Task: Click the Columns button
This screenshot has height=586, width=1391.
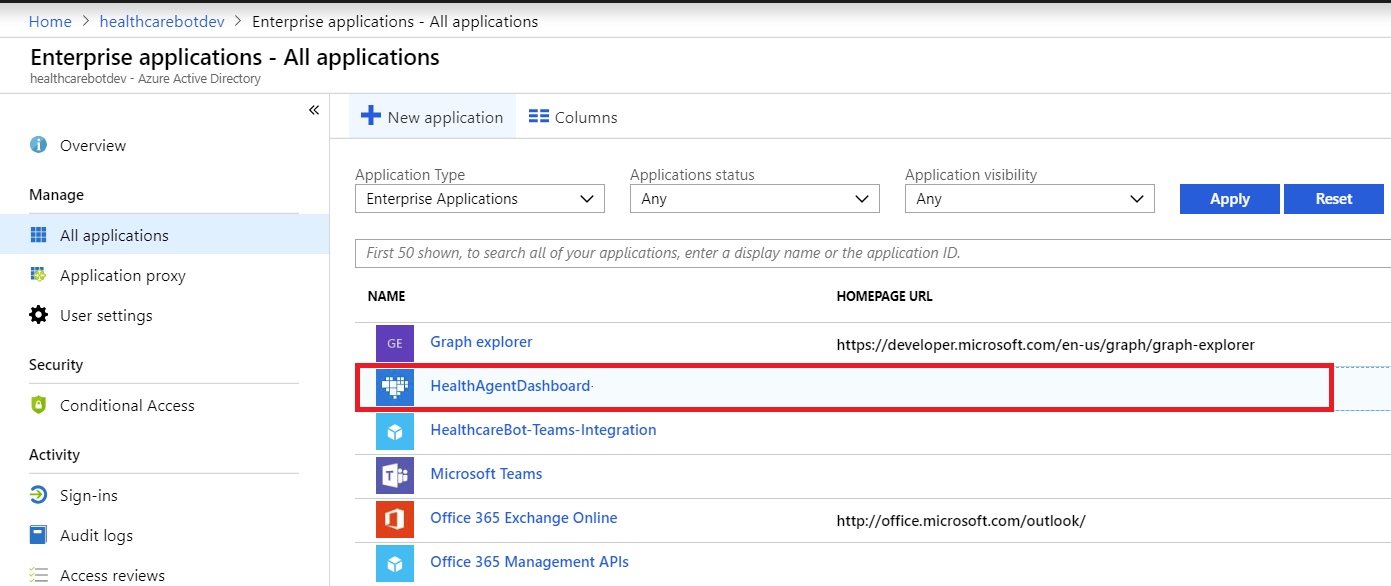Action: (573, 116)
